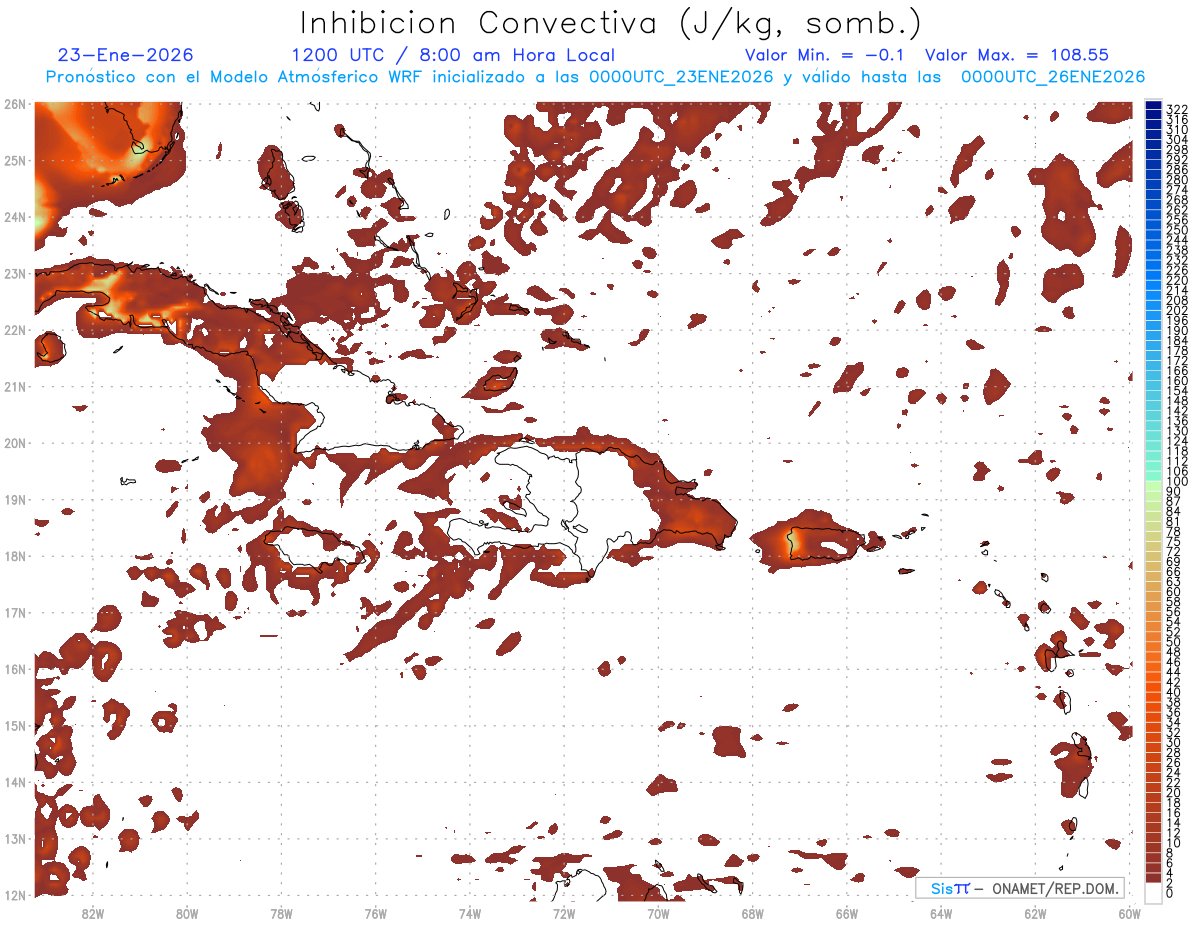Click longitude label '78W'
1200x927 pixels.
click(x=281, y=913)
